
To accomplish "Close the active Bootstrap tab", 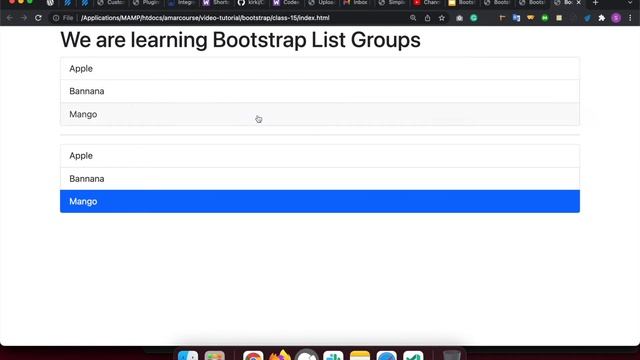I will (578, 2).
